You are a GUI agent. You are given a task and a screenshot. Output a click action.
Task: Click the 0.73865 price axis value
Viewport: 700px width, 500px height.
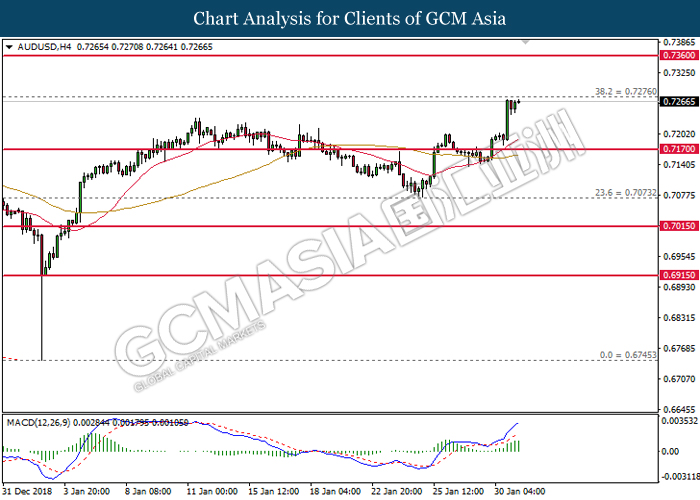tap(680, 42)
